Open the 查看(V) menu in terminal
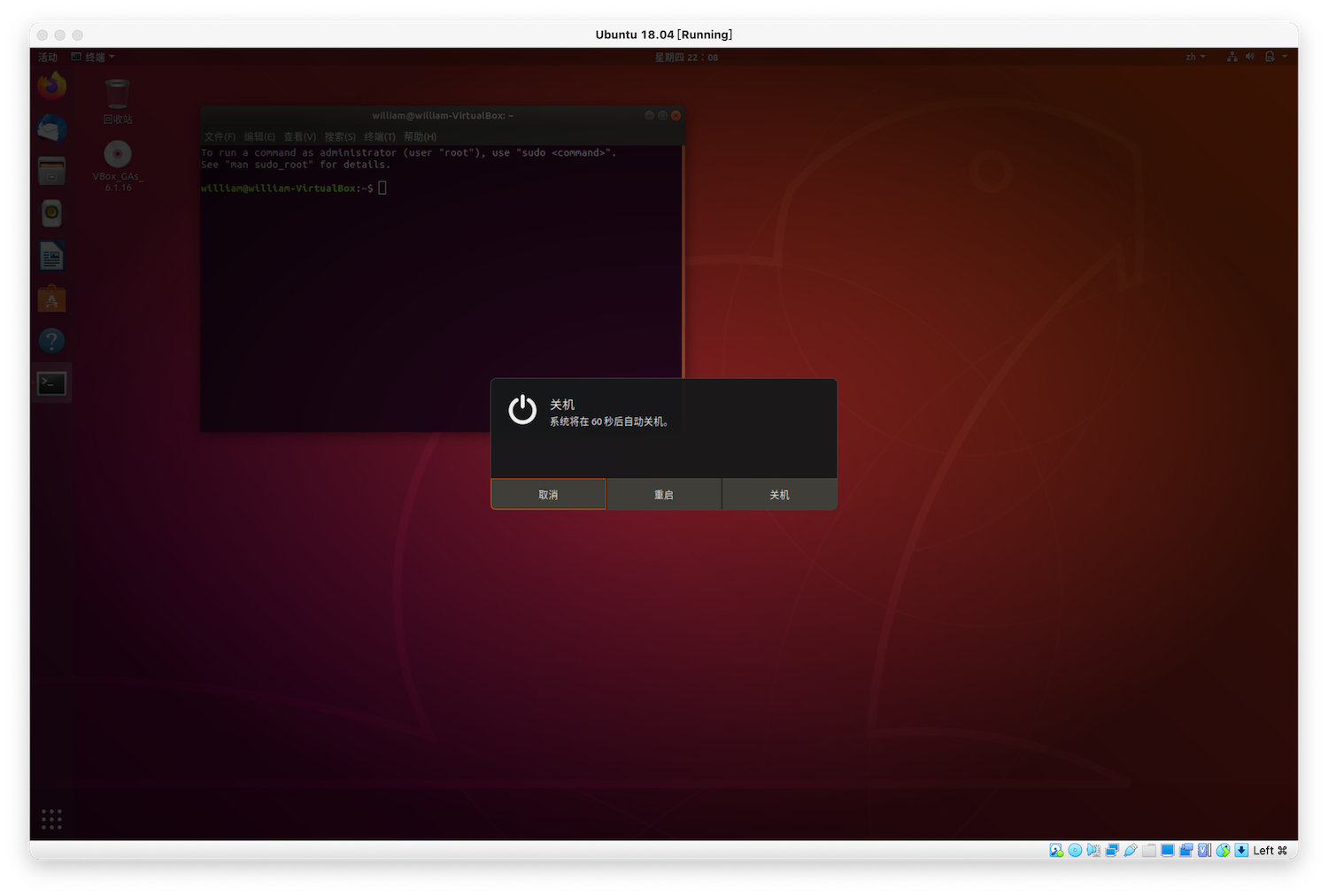Image resolution: width=1328 pixels, height=896 pixels. click(x=299, y=136)
